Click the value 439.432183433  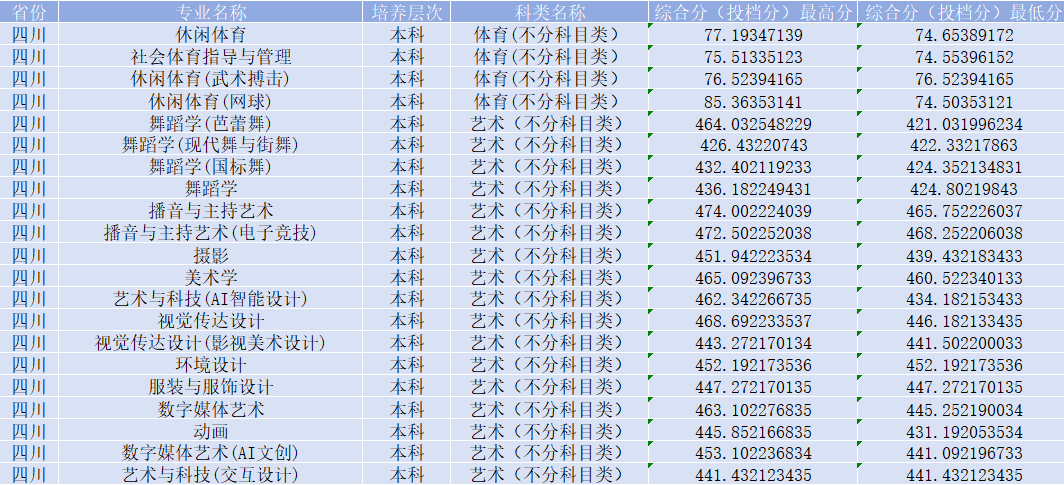pyautogui.click(x=961, y=256)
